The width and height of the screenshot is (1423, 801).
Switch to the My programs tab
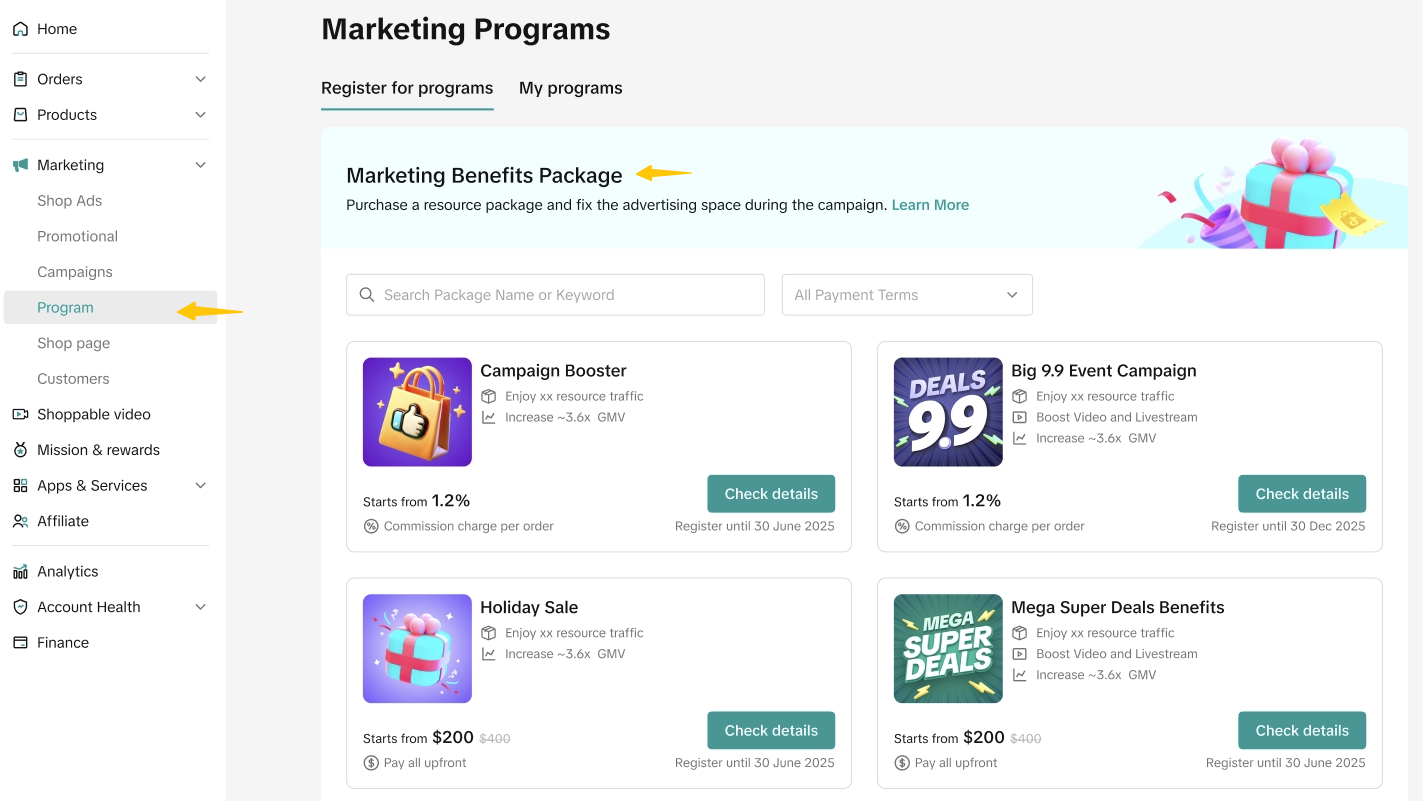[x=570, y=88]
